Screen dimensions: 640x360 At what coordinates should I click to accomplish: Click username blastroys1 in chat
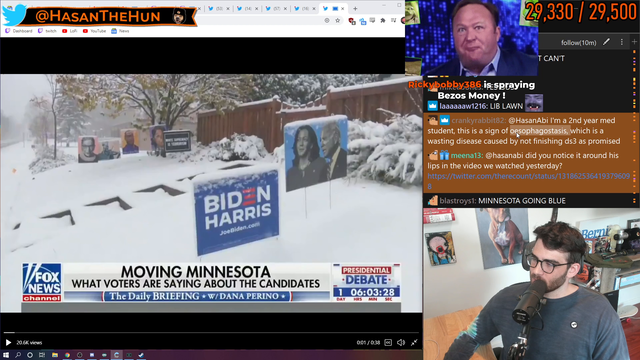click(x=458, y=201)
